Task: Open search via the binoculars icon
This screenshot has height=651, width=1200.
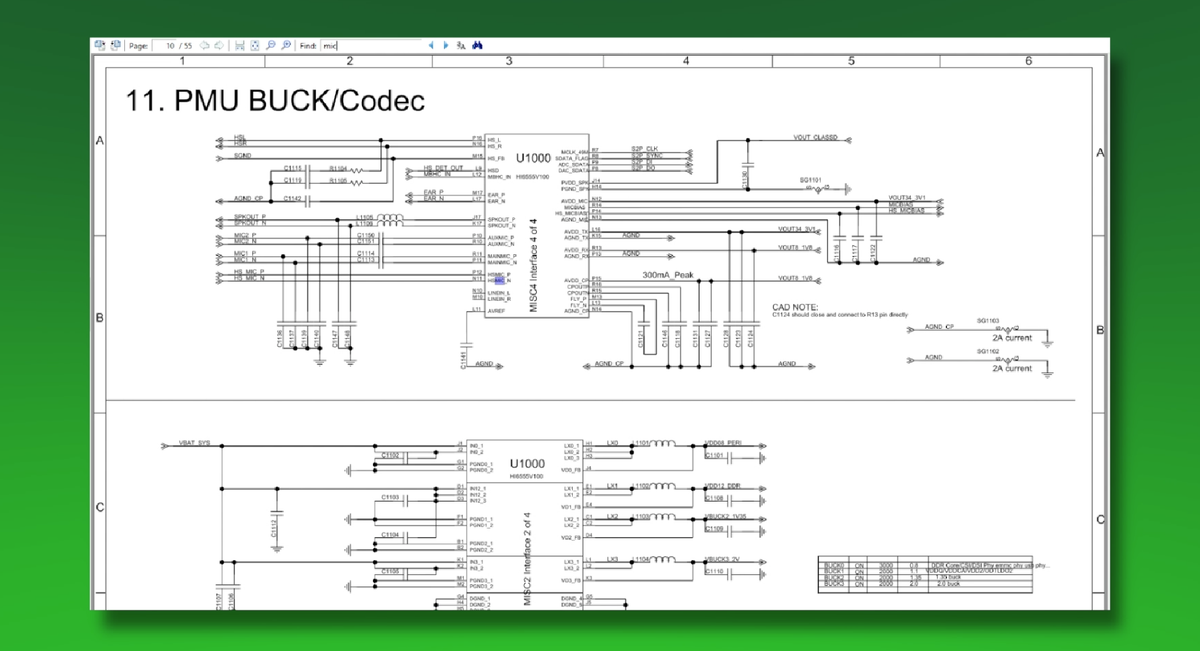Action: [x=477, y=45]
